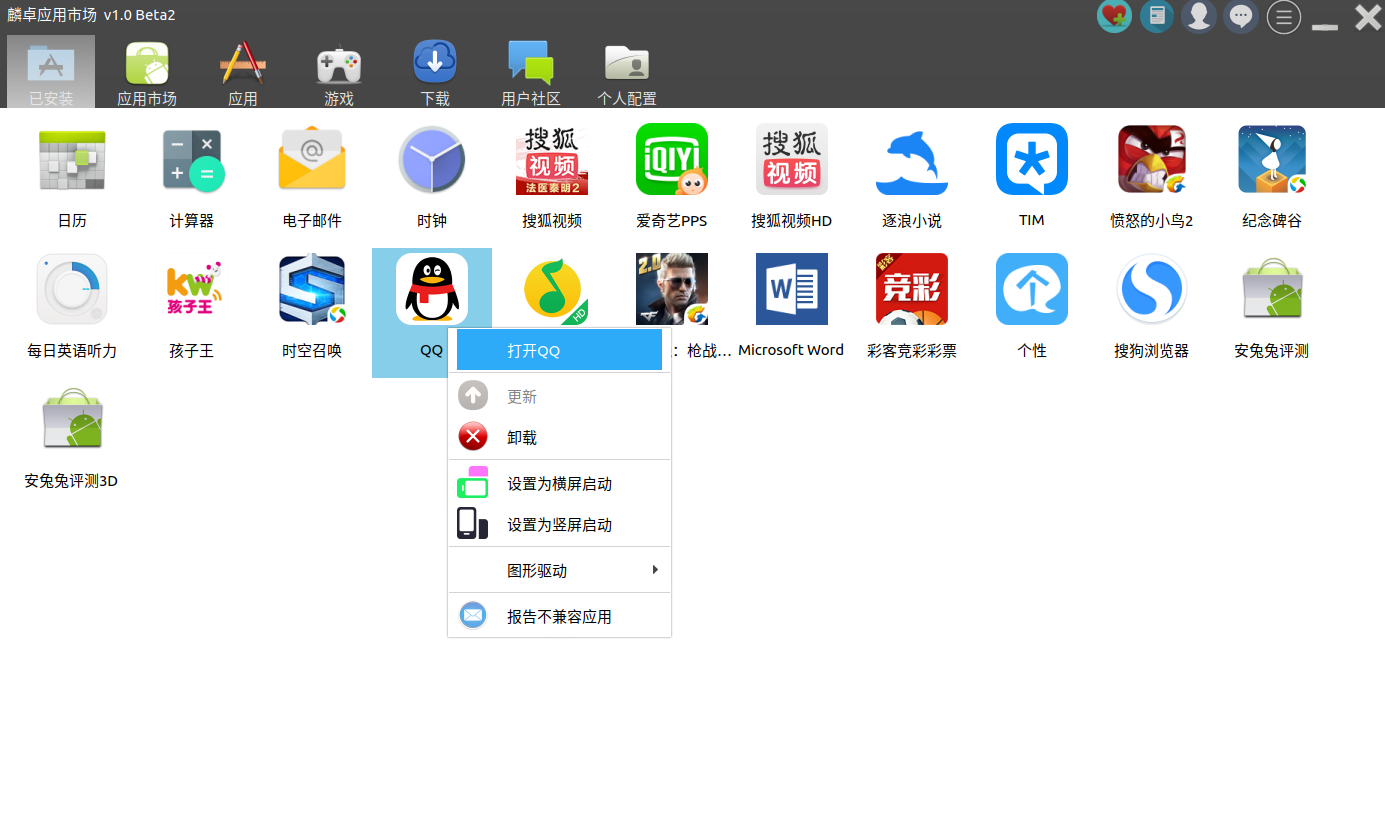Click the 搜狗浏览器 text label
This screenshot has height=816, width=1385.
[x=1152, y=351]
